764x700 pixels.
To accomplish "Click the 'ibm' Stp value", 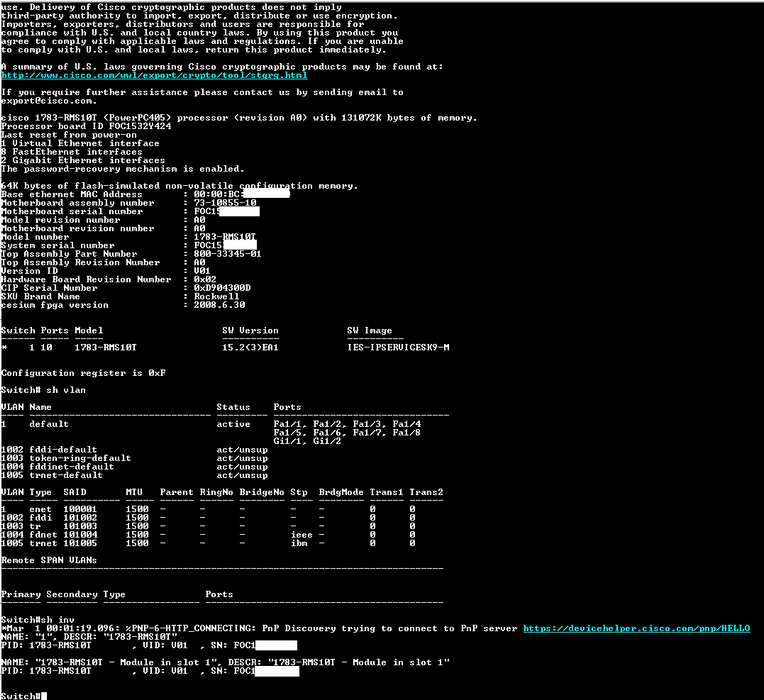I will [x=299, y=544].
